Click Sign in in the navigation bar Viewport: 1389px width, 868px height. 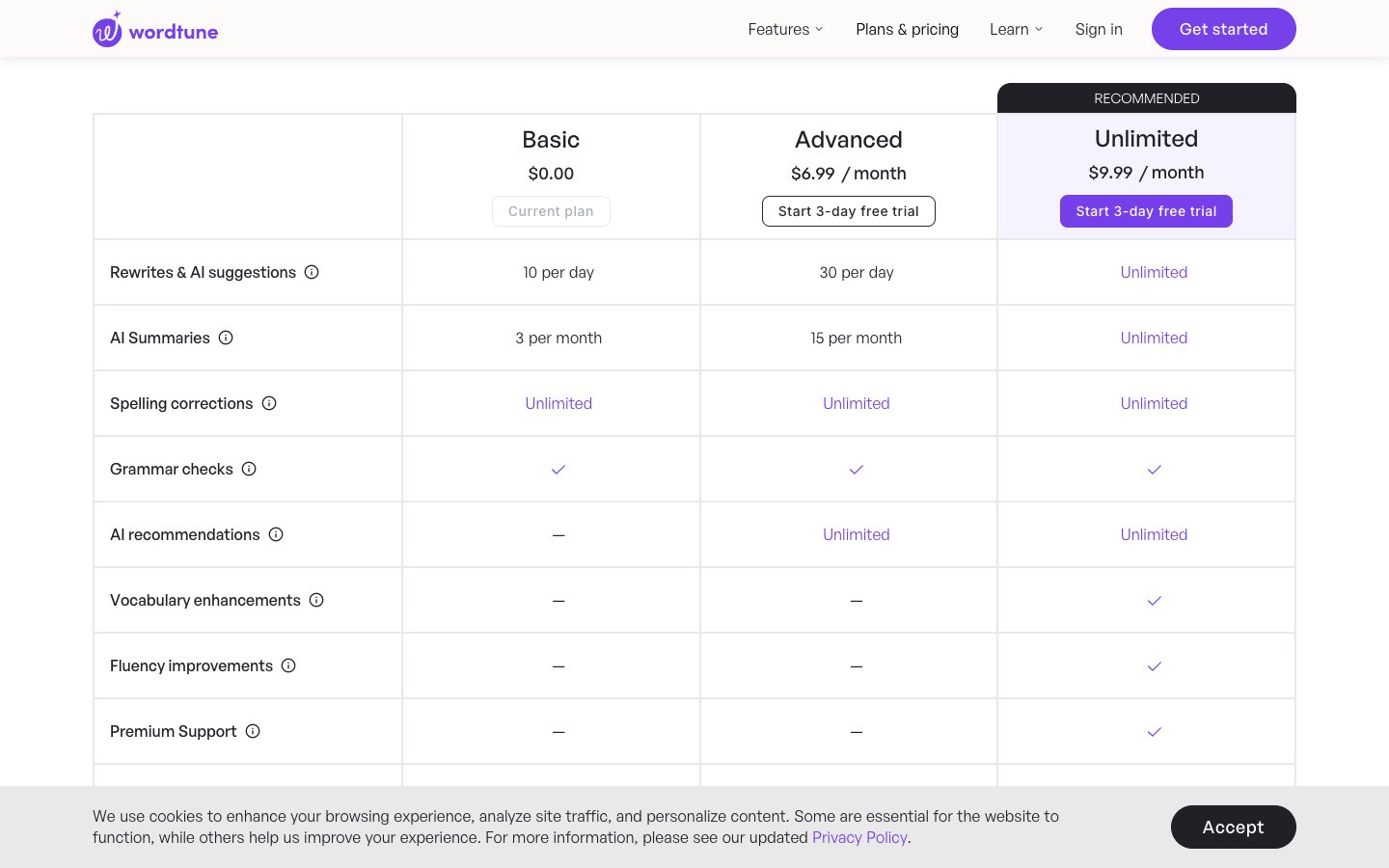coord(1099,30)
